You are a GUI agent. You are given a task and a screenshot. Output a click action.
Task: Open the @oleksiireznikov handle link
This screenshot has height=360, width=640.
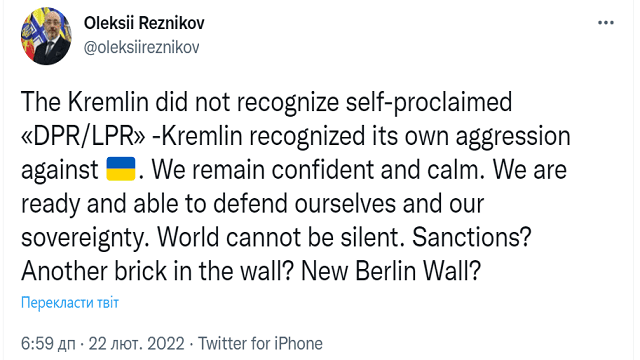click(x=142, y=47)
